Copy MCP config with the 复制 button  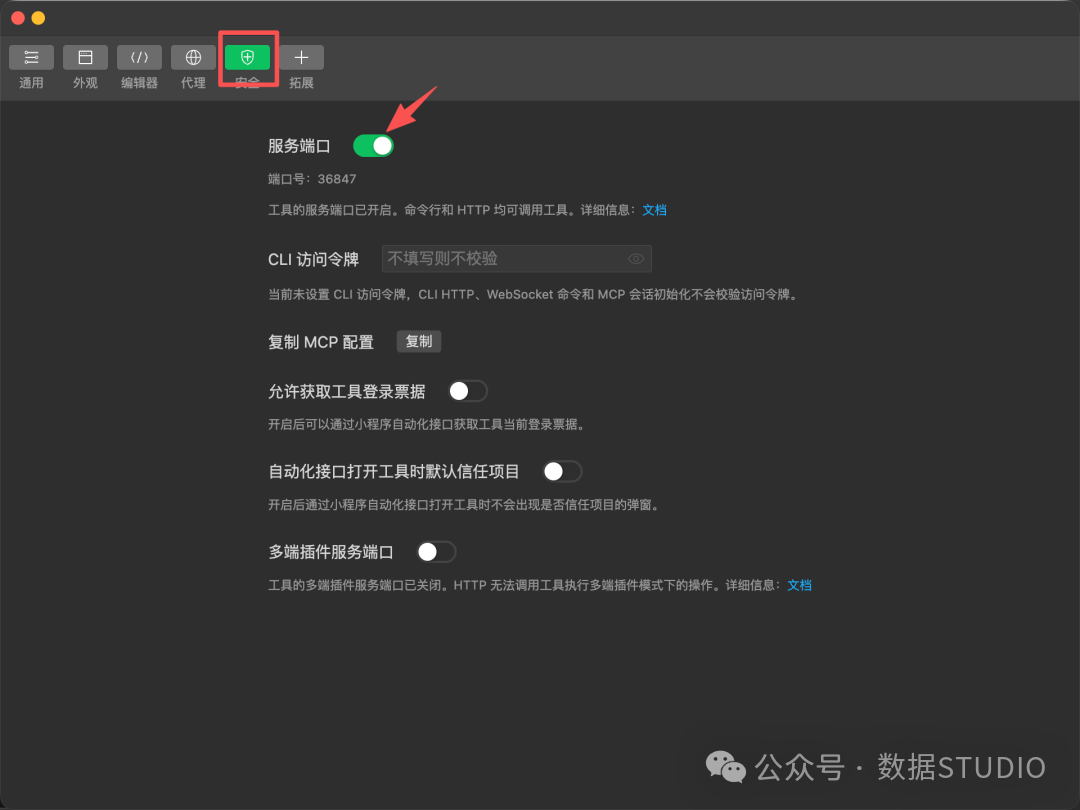[x=419, y=342]
